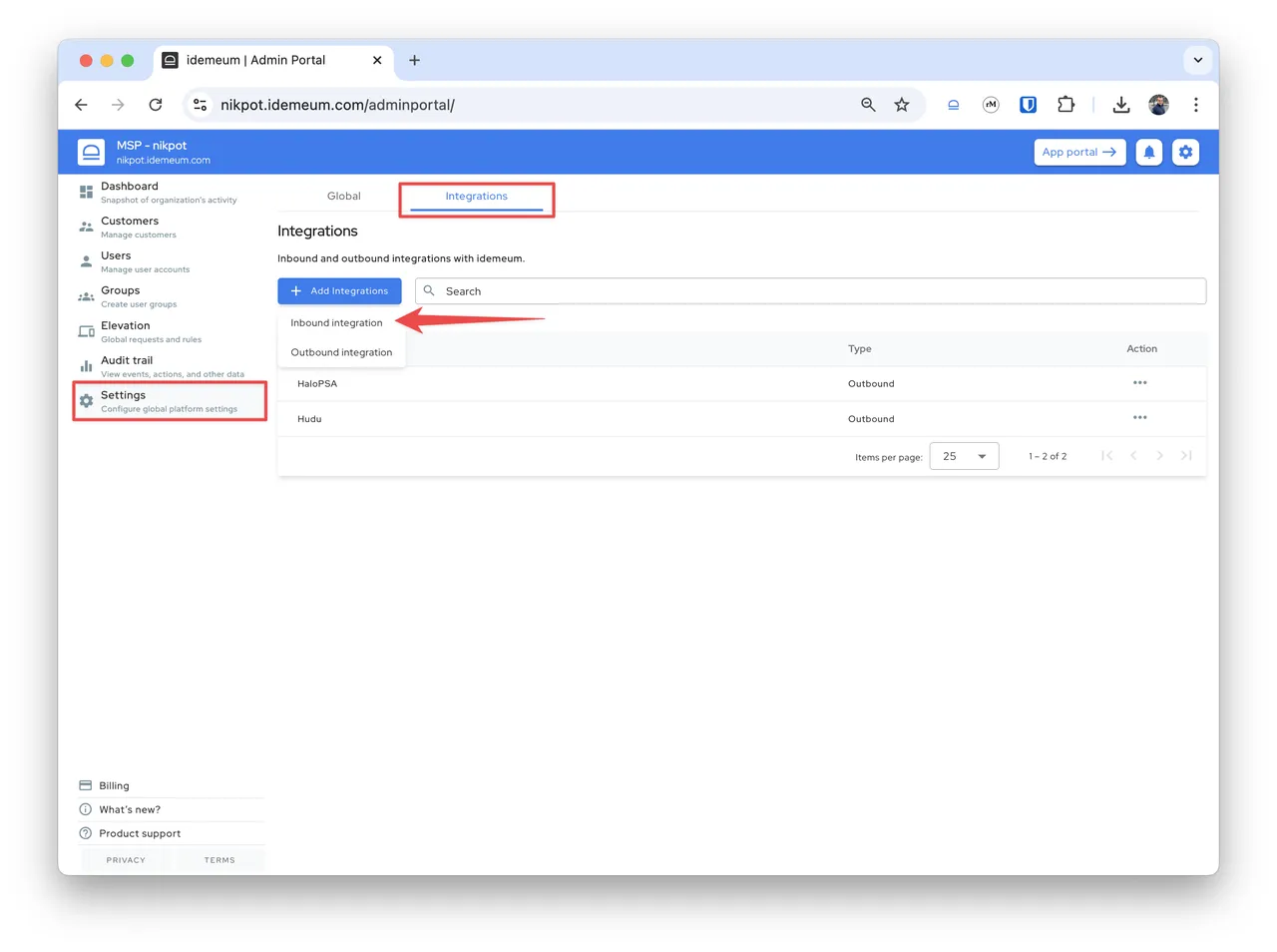Open the Chrome profile avatar

pos(1158,105)
